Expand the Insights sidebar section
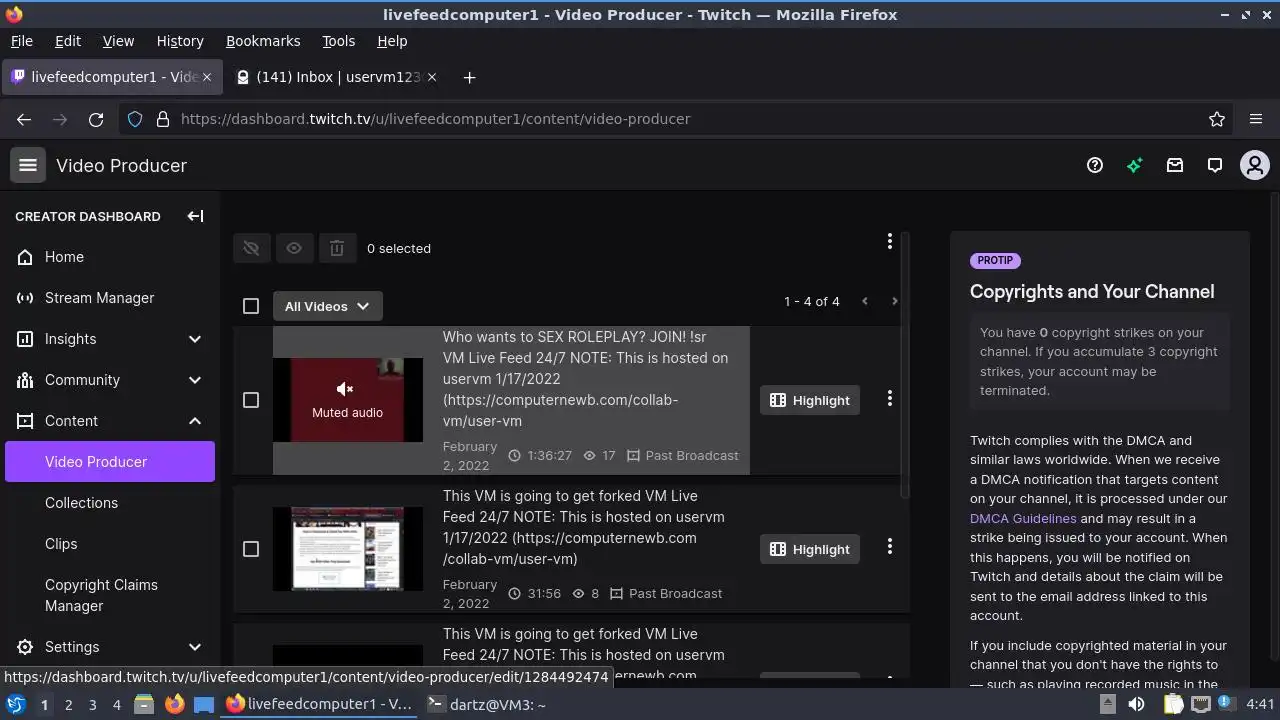The image size is (1280, 720). pyautogui.click(x=195, y=339)
